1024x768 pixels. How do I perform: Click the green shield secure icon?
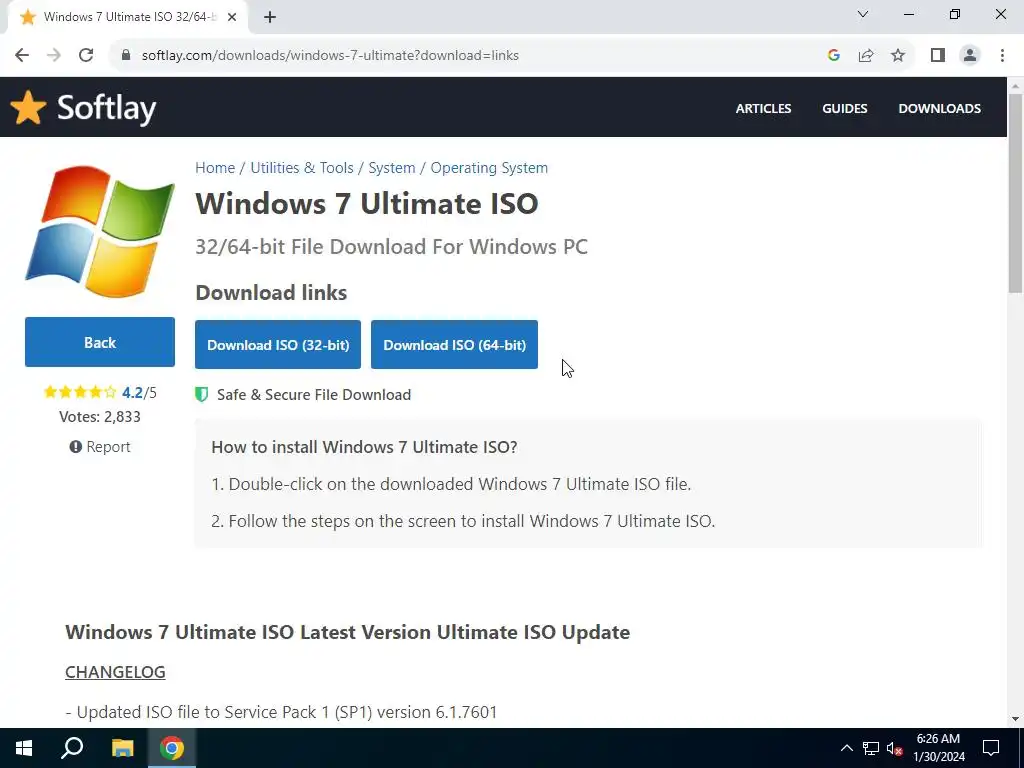coord(202,394)
